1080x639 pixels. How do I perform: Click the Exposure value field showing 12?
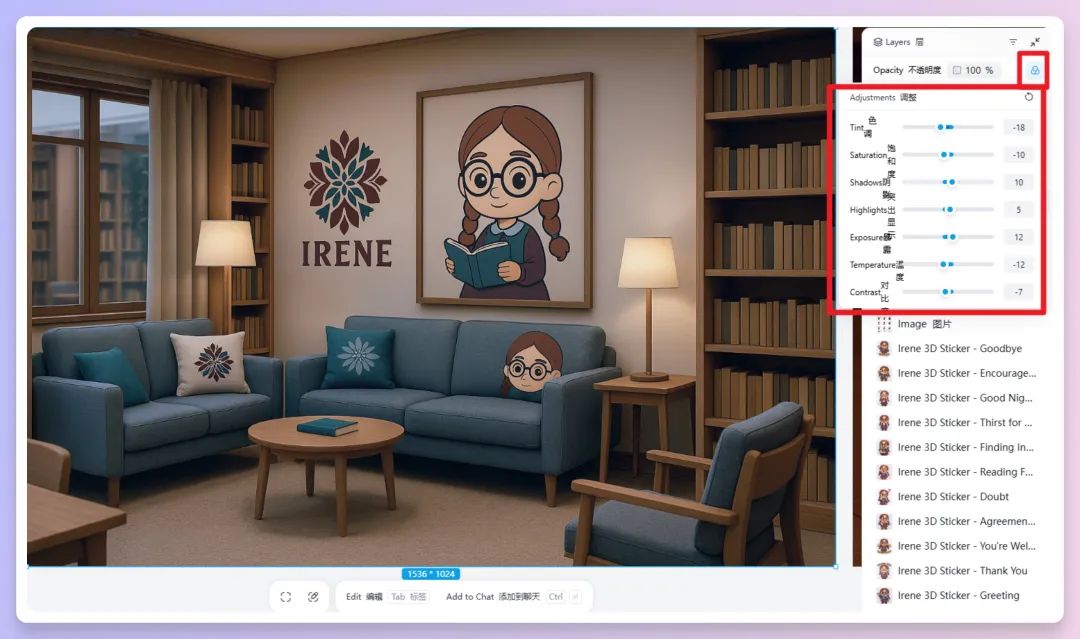[x=1019, y=238]
